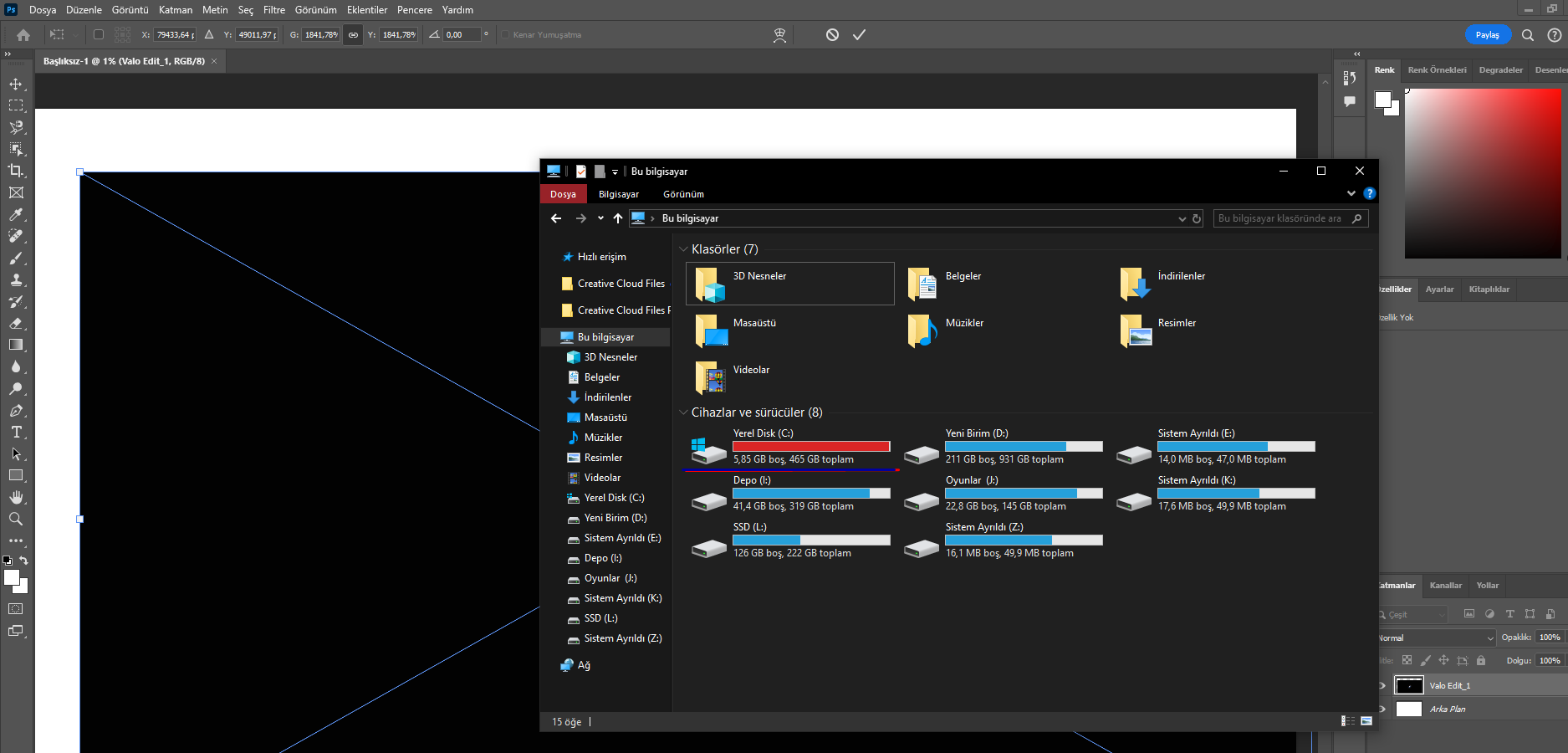This screenshot has height=753, width=1568.
Task: Hide the Valo Edit_1 layer
Action: click(1382, 685)
